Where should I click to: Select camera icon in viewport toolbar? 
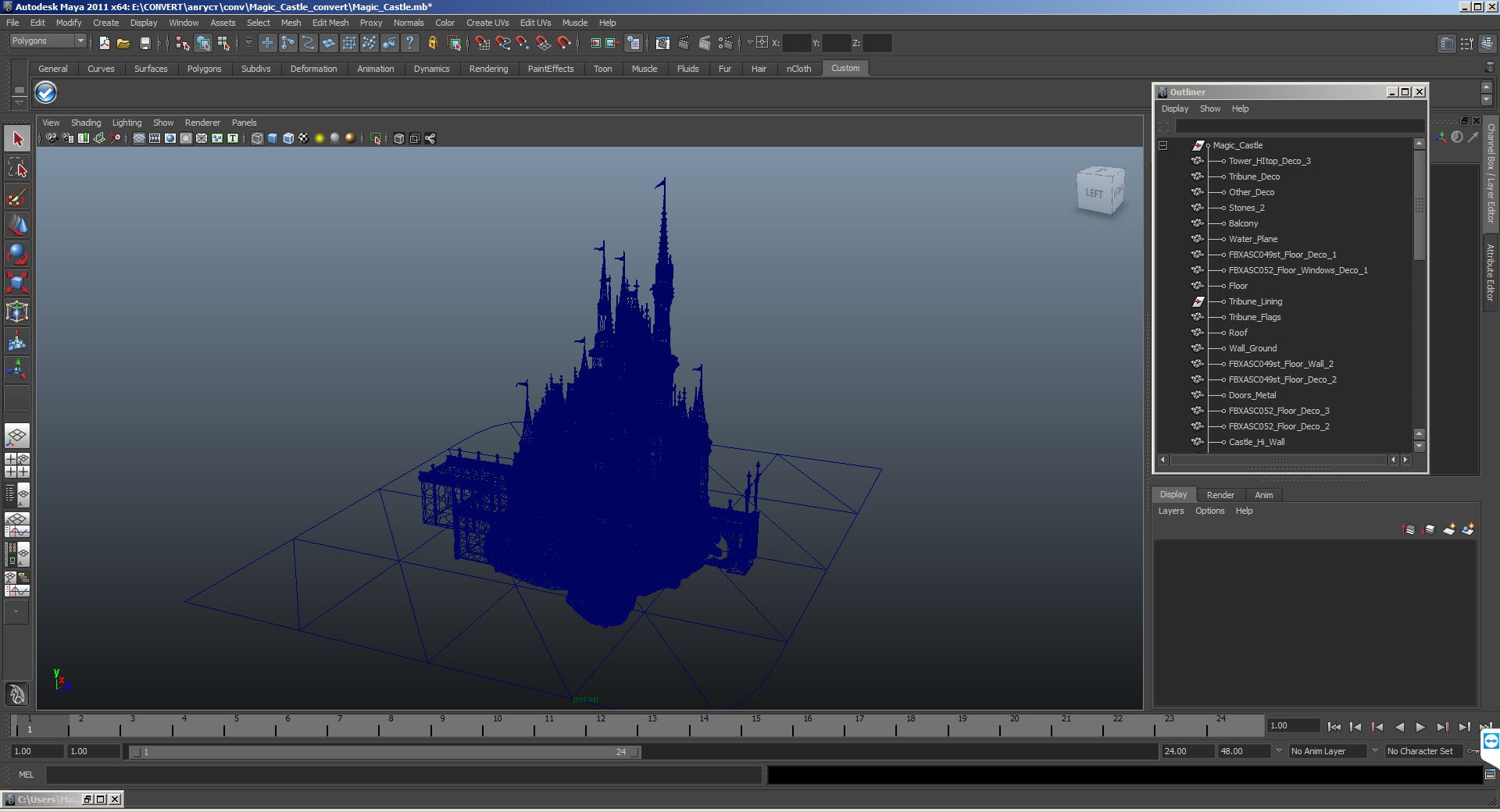52,138
